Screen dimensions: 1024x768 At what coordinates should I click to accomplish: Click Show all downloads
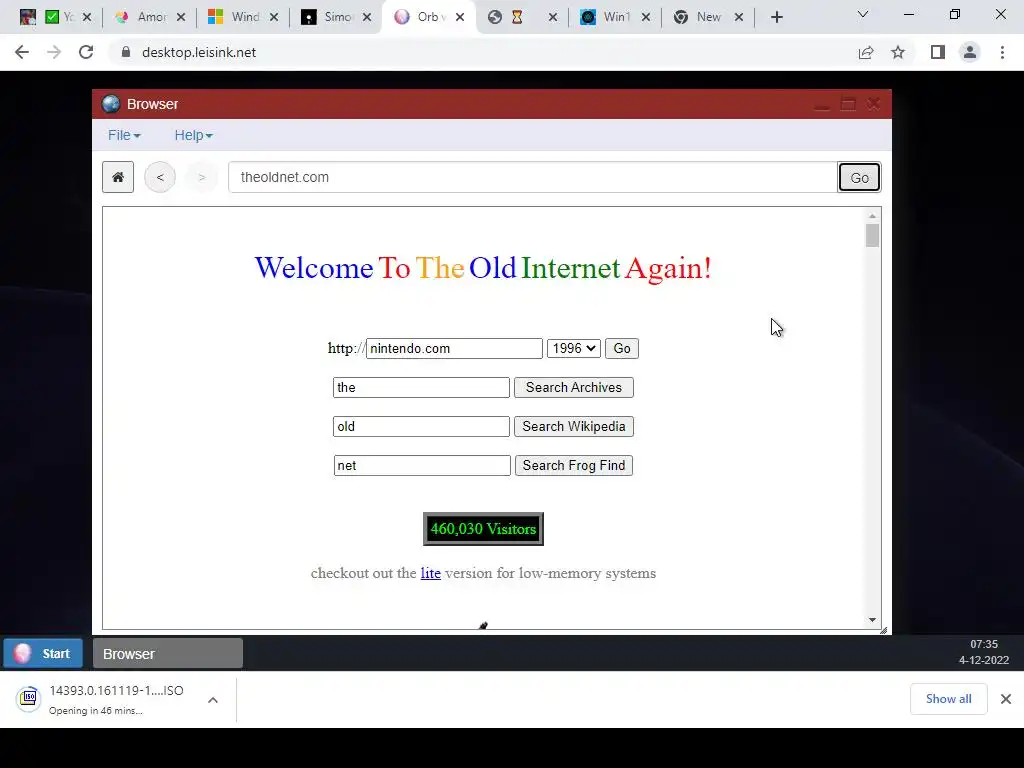948,699
